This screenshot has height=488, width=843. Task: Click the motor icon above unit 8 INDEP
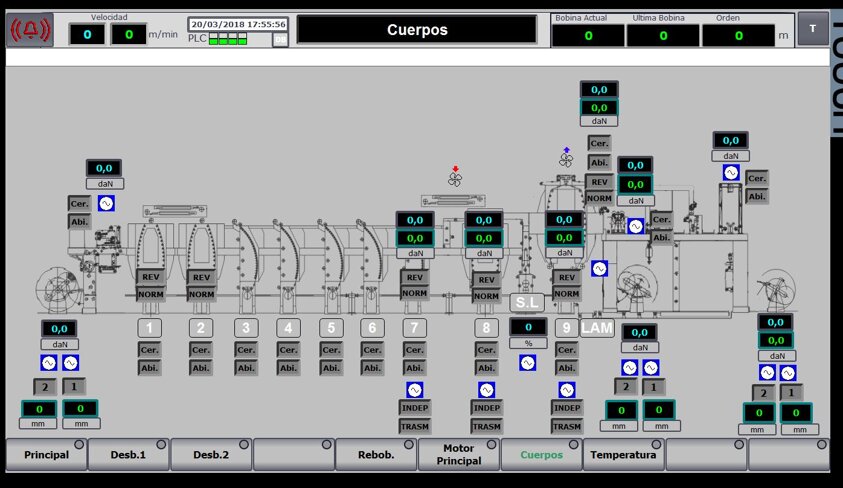(x=486, y=390)
